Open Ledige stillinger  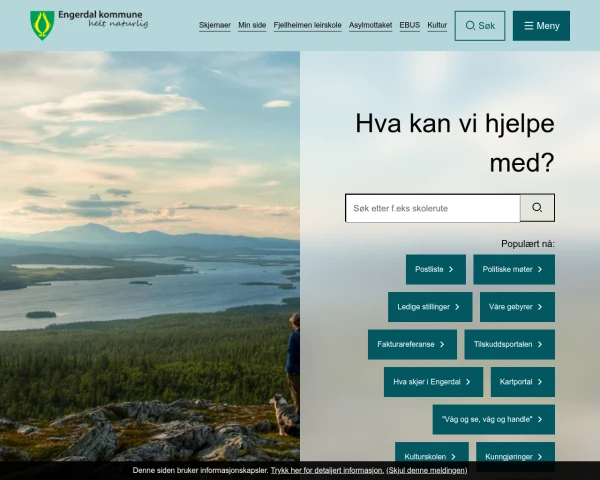[x=430, y=307]
